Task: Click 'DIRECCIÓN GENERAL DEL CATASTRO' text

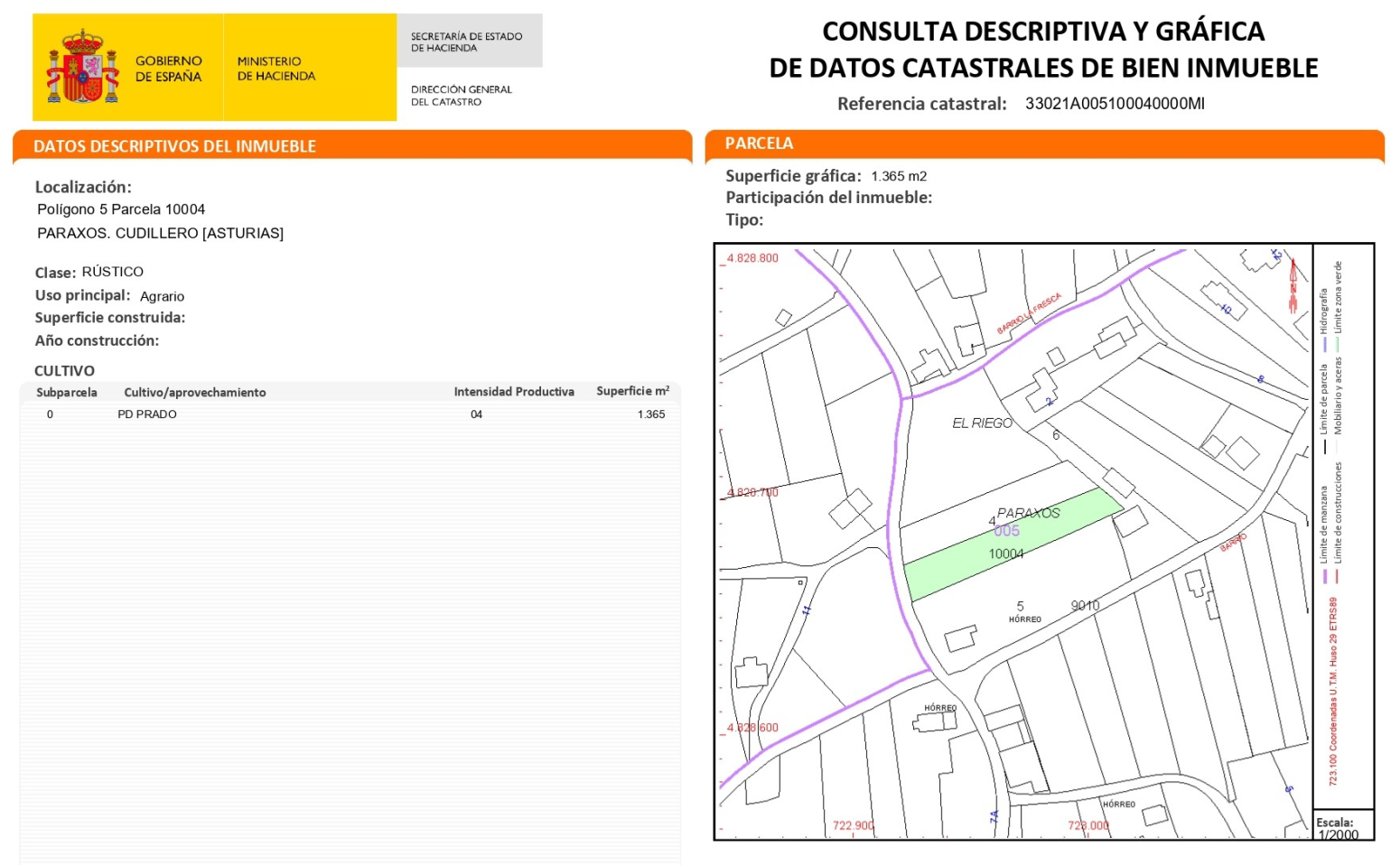Action: point(462,96)
